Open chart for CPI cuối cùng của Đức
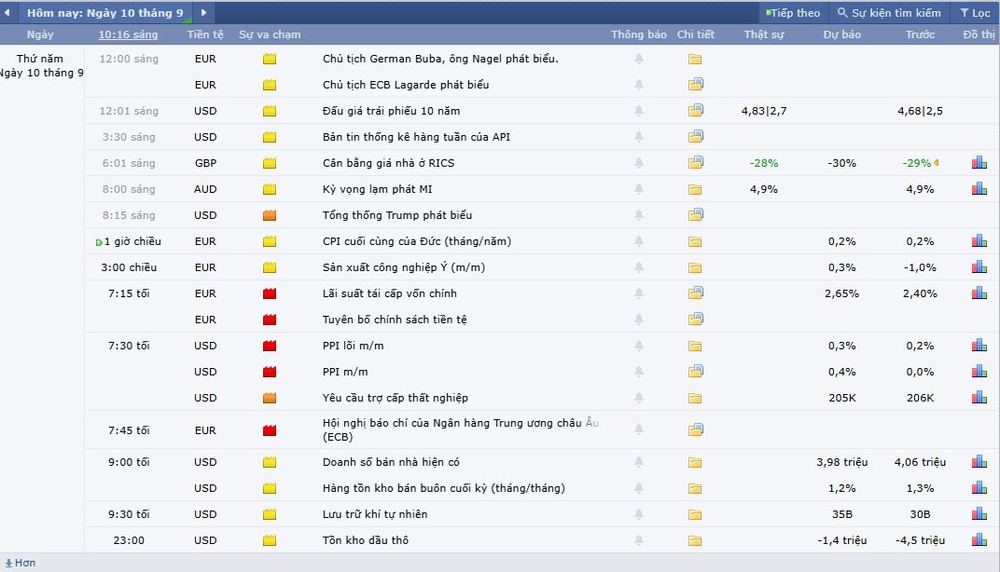This screenshot has width=1000, height=572. (980, 241)
